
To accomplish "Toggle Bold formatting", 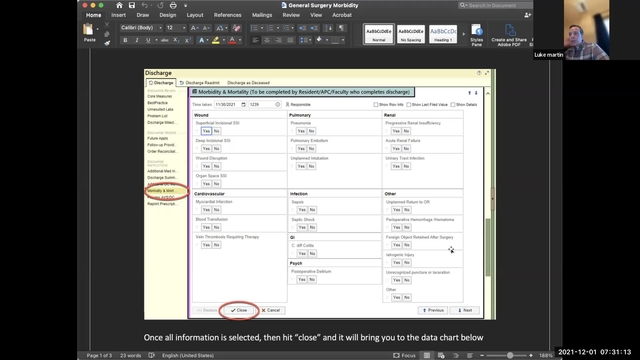I will (125, 40).
